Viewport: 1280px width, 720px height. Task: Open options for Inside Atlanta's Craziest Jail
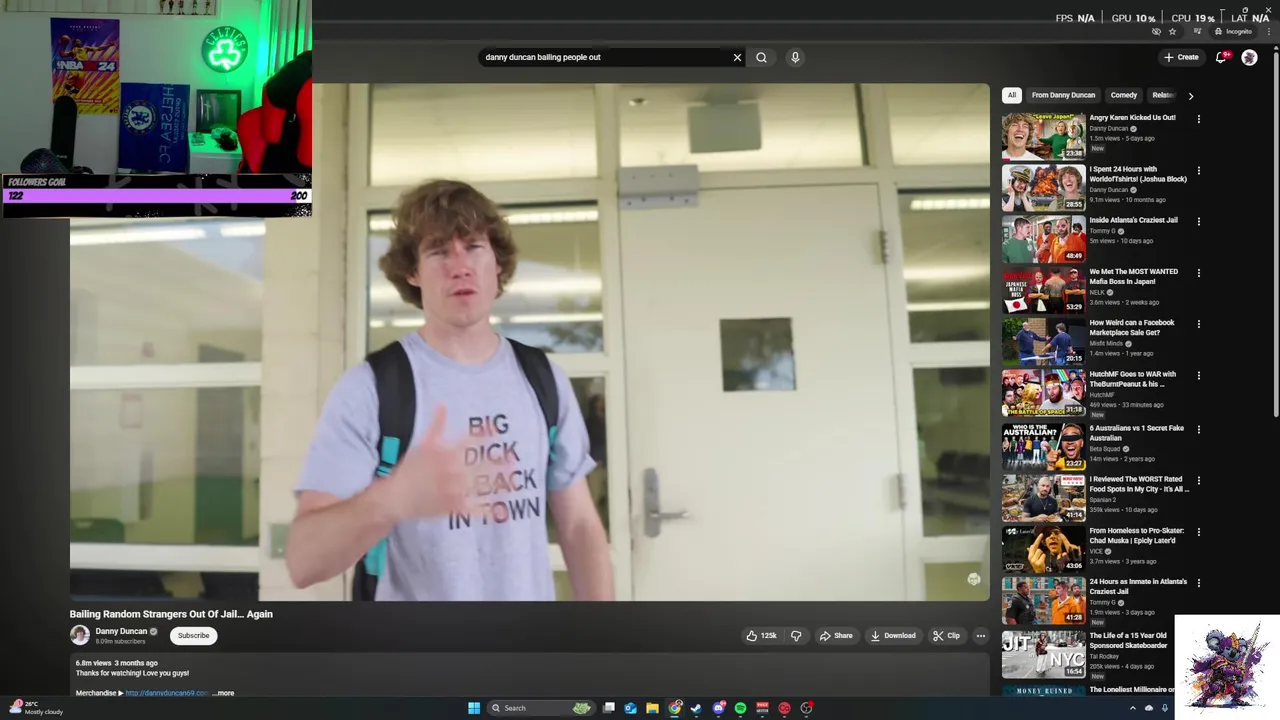click(1198, 222)
